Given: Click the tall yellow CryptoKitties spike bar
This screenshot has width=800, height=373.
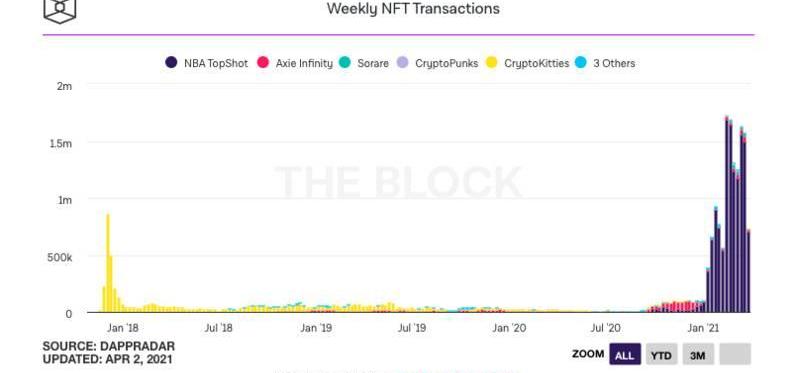Looking at the screenshot, I should (x=108, y=263).
